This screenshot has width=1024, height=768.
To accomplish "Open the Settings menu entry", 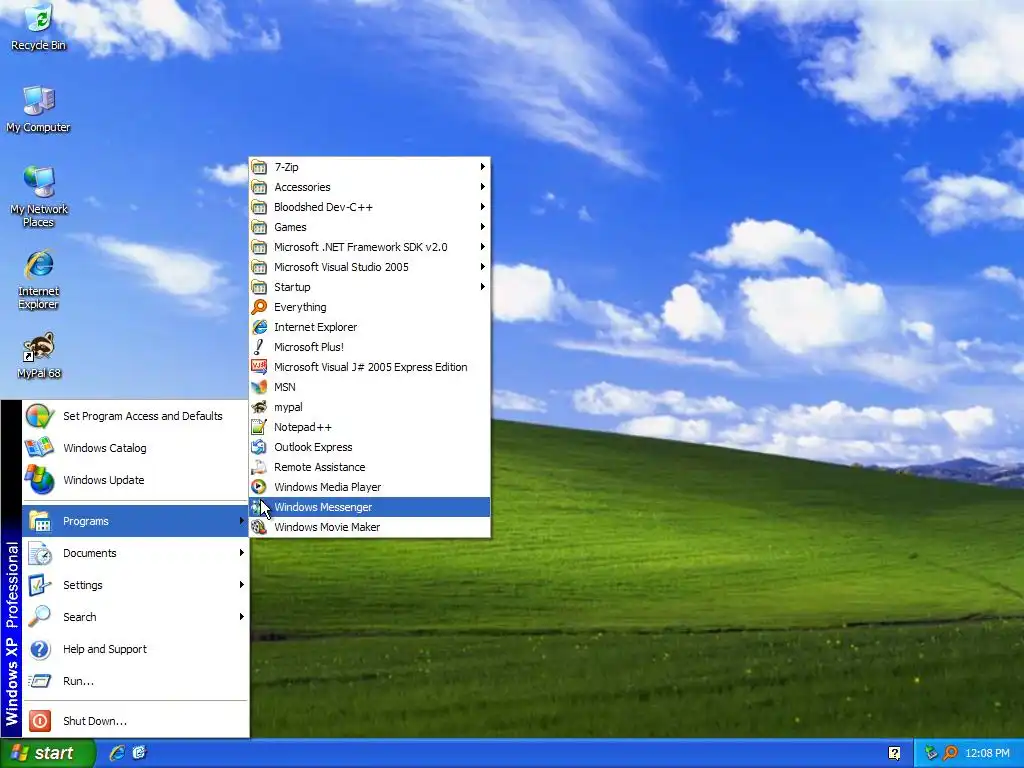I will coord(135,585).
